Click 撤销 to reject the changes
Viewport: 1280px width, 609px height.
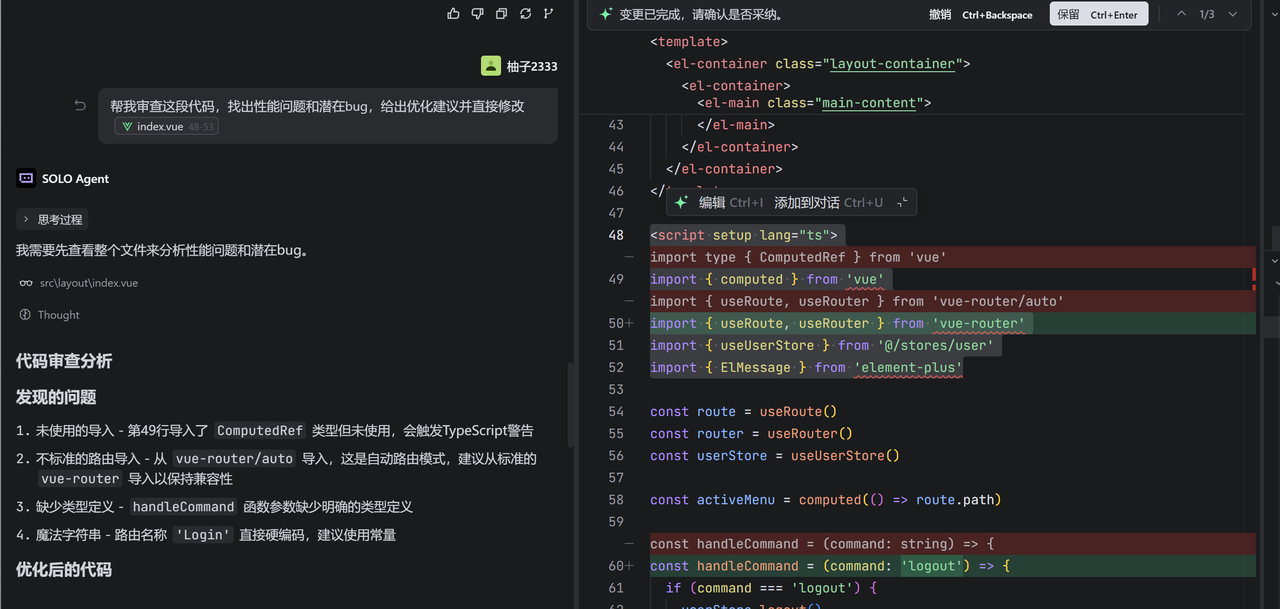[x=940, y=14]
